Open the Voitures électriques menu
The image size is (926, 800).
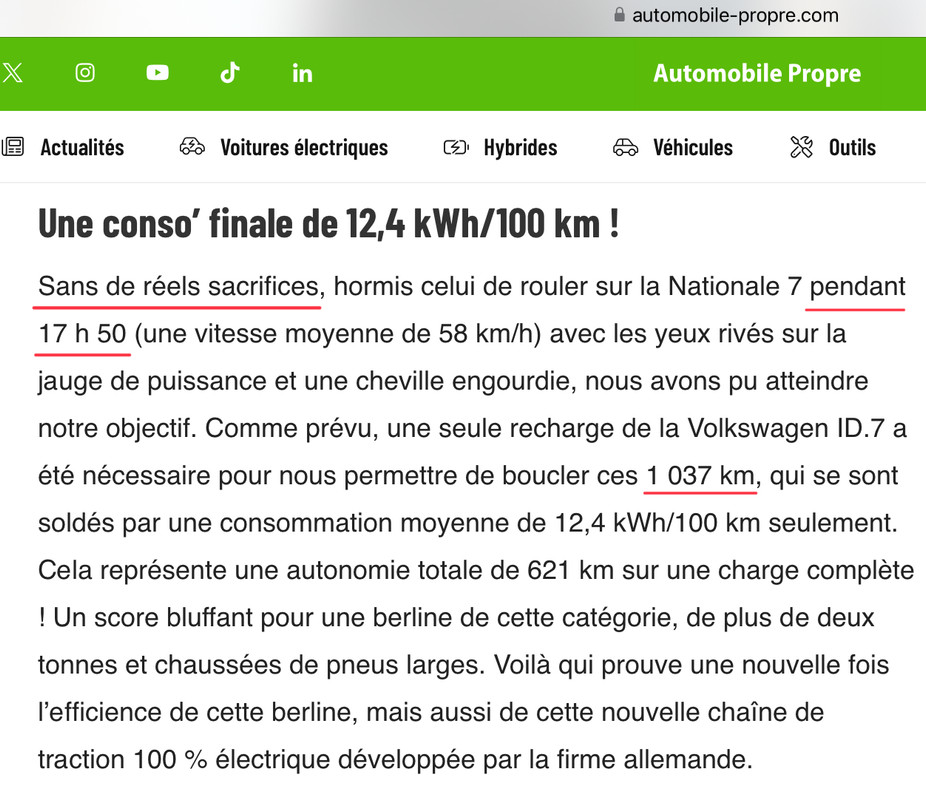point(304,148)
